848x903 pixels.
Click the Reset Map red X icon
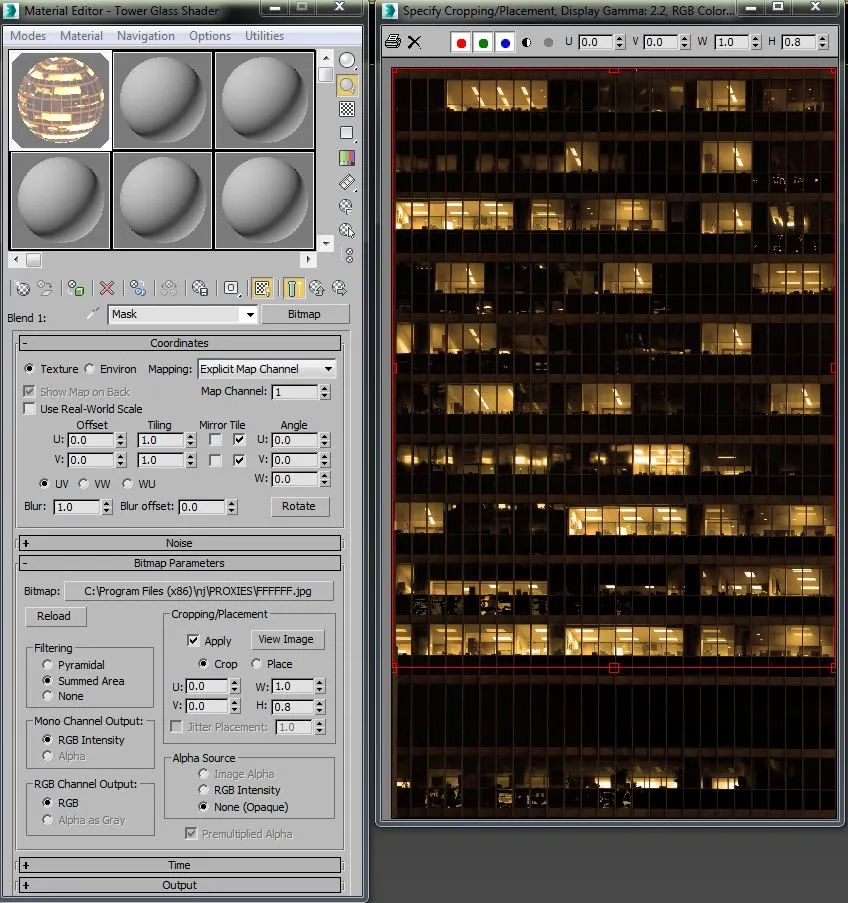107,288
